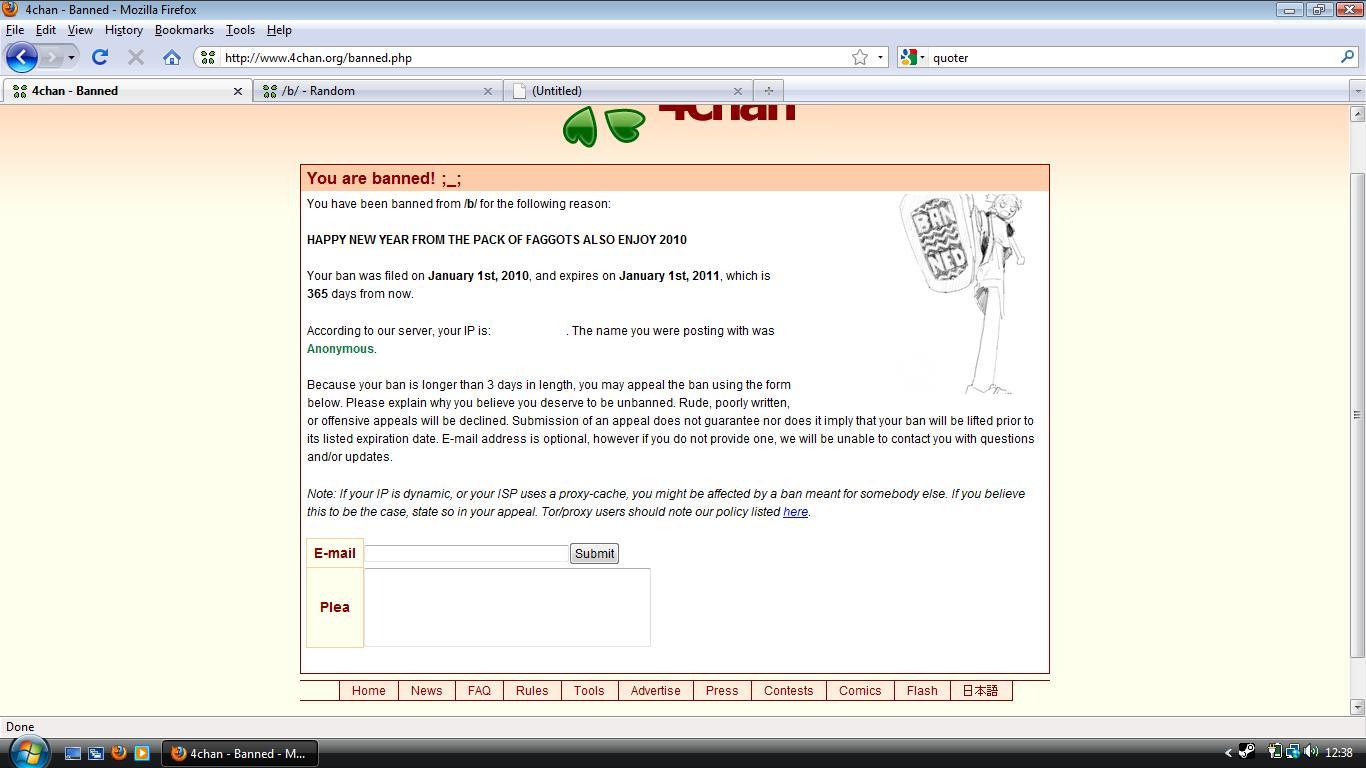This screenshot has width=1366, height=768.
Task: Open the Bookmarks menu
Action: tap(184, 30)
